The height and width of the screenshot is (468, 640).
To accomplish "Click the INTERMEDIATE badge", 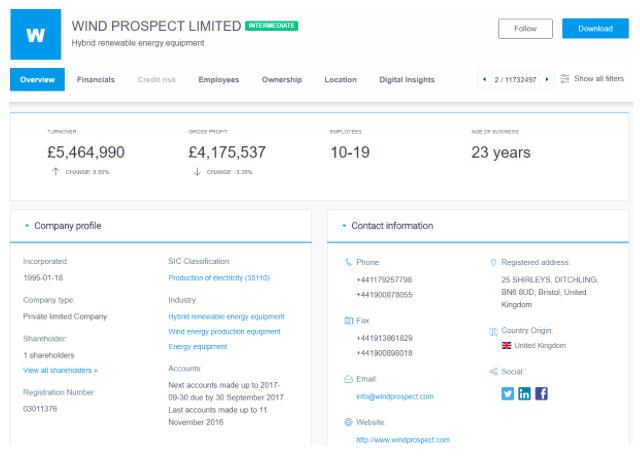I will (271, 25).
